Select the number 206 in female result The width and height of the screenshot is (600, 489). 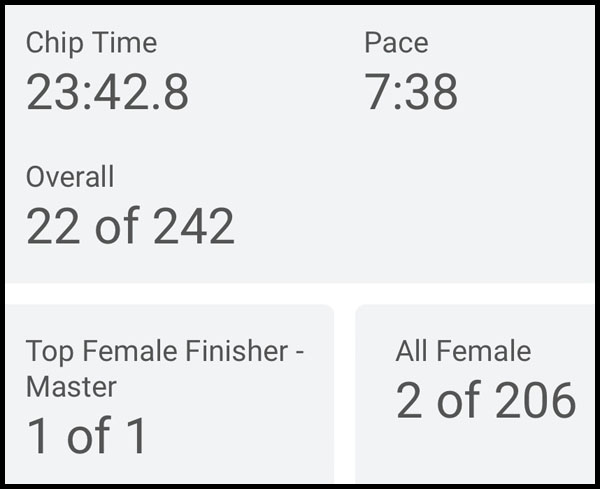point(537,400)
